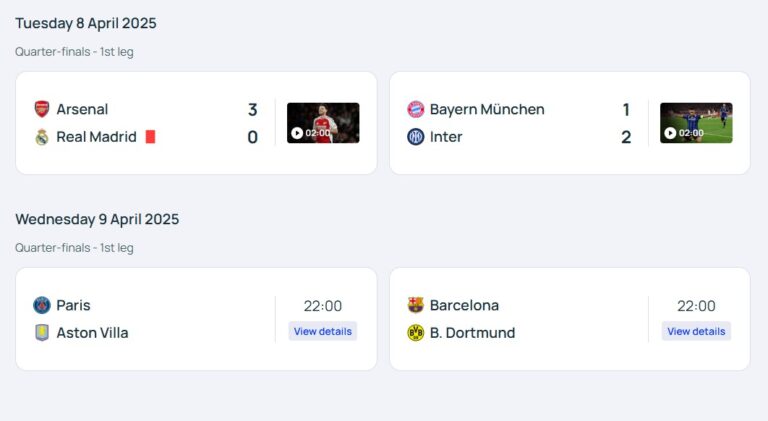
Task: Open the Bayern München team name
Action: pyautogui.click(x=487, y=109)
